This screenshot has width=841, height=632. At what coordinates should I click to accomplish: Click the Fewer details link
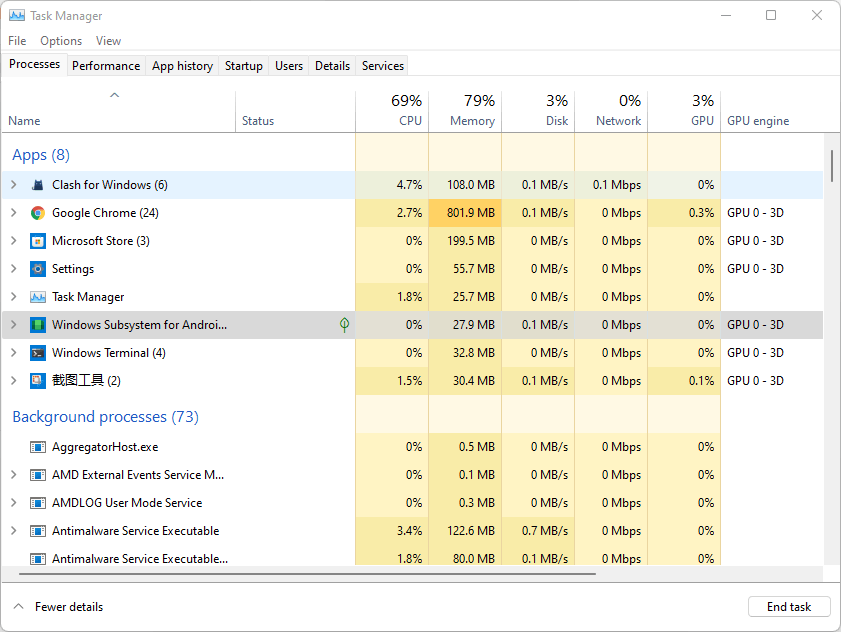(69, 607)
